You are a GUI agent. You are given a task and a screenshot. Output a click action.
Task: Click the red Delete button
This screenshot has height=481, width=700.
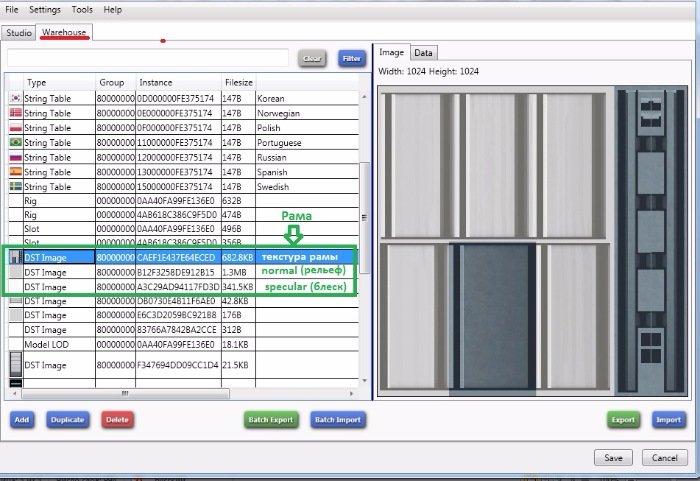click(x=117, y=420)
